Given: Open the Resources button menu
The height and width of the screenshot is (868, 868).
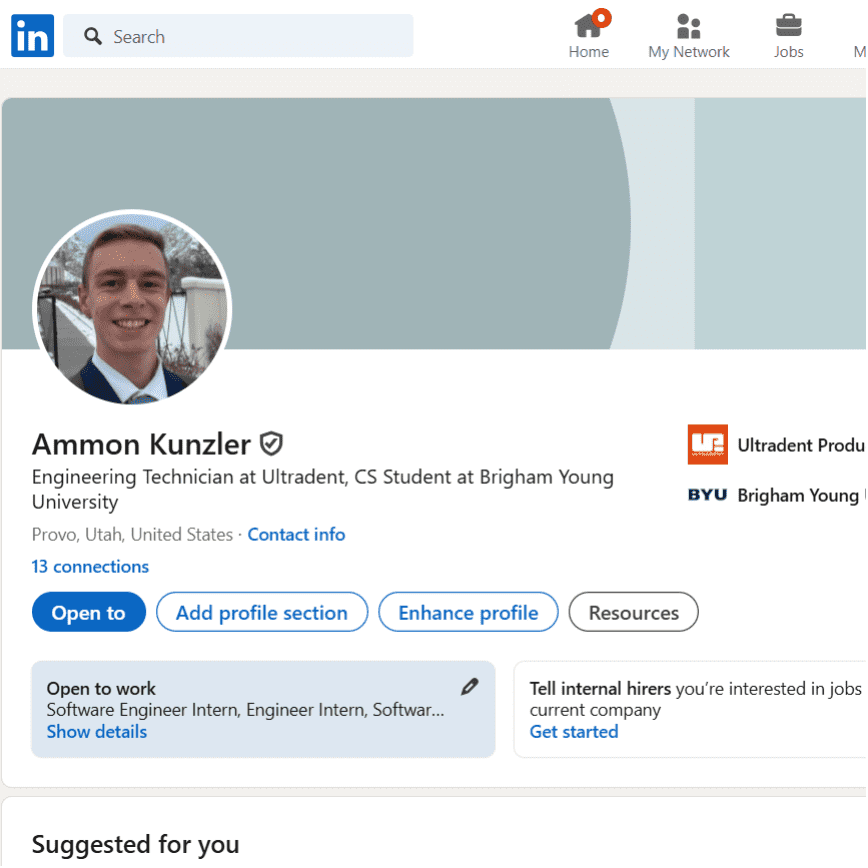Looking at the screenshot, I should coord(633,612).
